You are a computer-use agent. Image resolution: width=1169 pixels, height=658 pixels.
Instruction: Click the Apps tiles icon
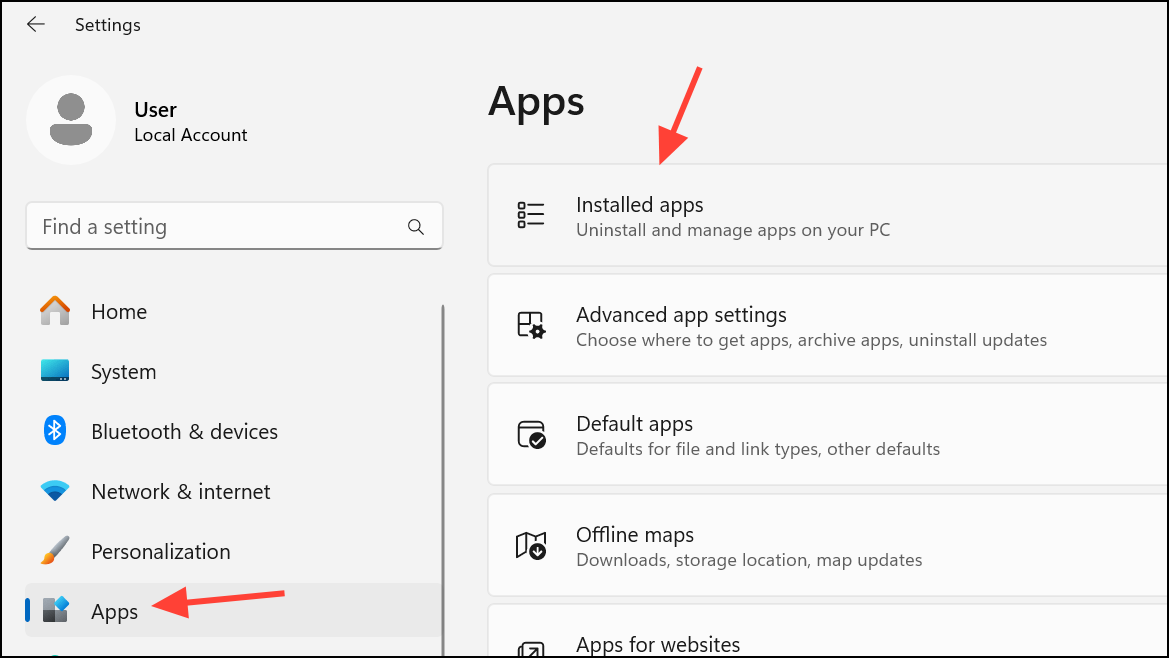click(x=55, y=610)
